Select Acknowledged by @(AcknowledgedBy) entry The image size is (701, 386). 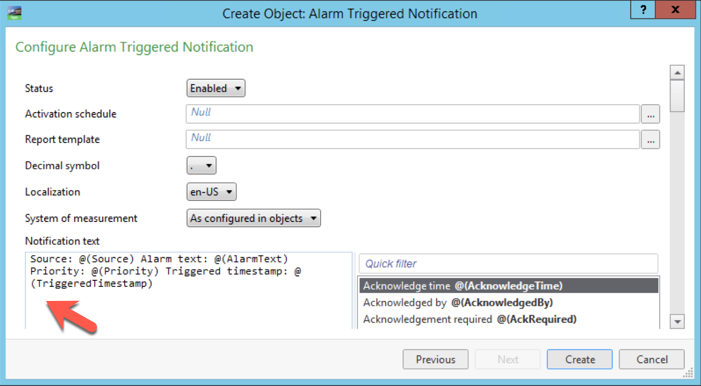pos(509,303)
